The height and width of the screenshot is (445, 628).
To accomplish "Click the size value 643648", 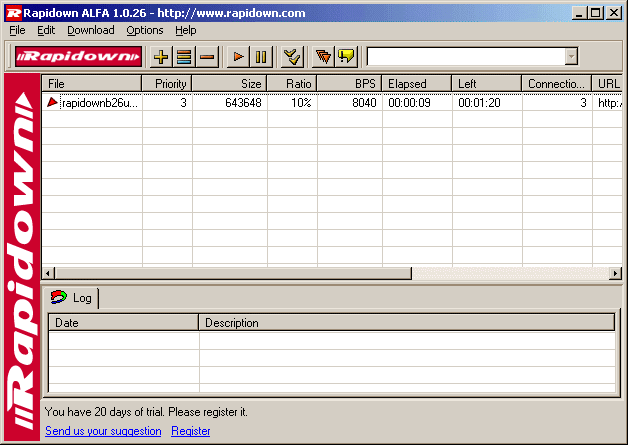I will point(243,103).
